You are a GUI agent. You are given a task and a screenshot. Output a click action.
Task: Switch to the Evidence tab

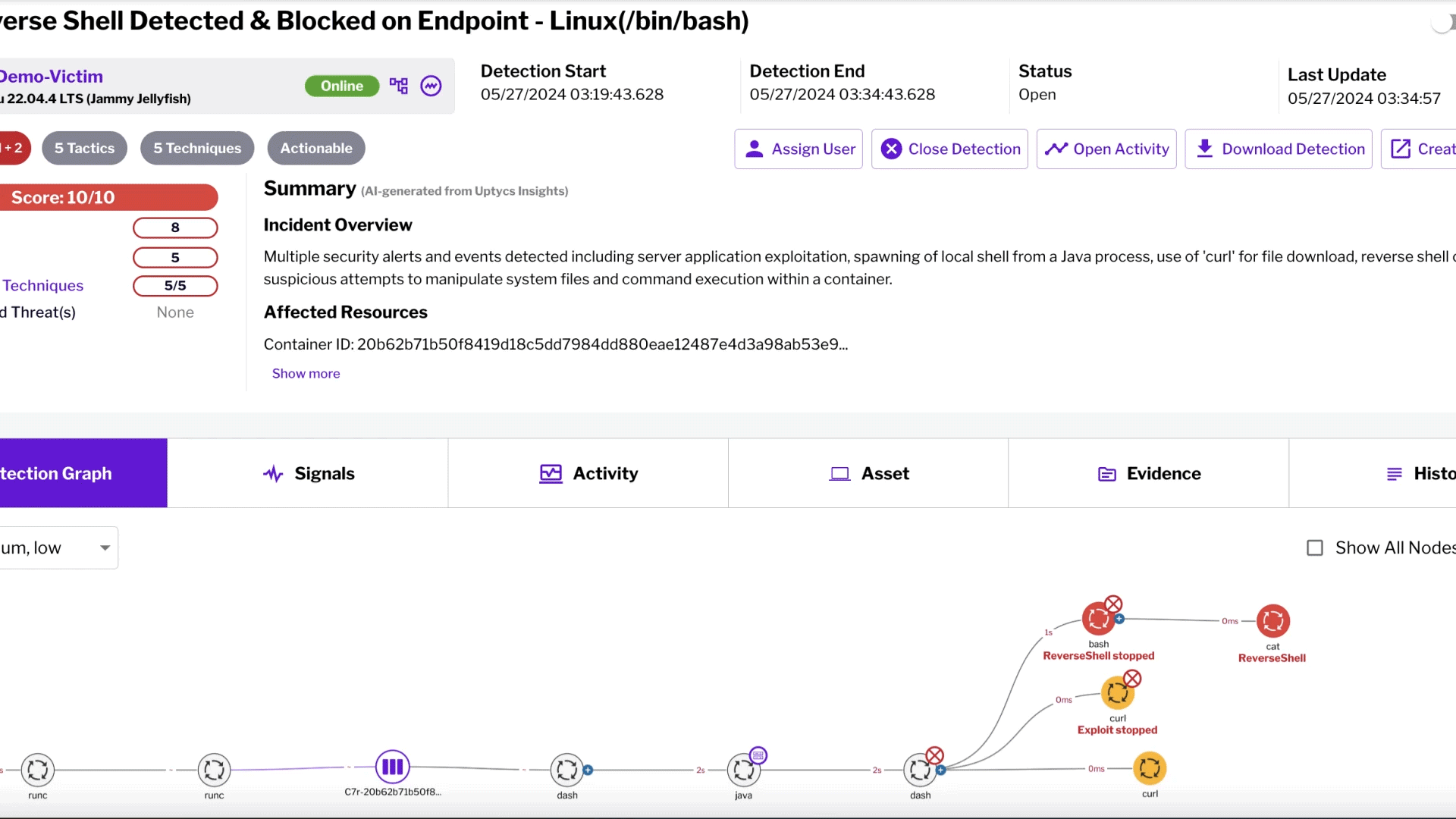tap(1148, 473)
